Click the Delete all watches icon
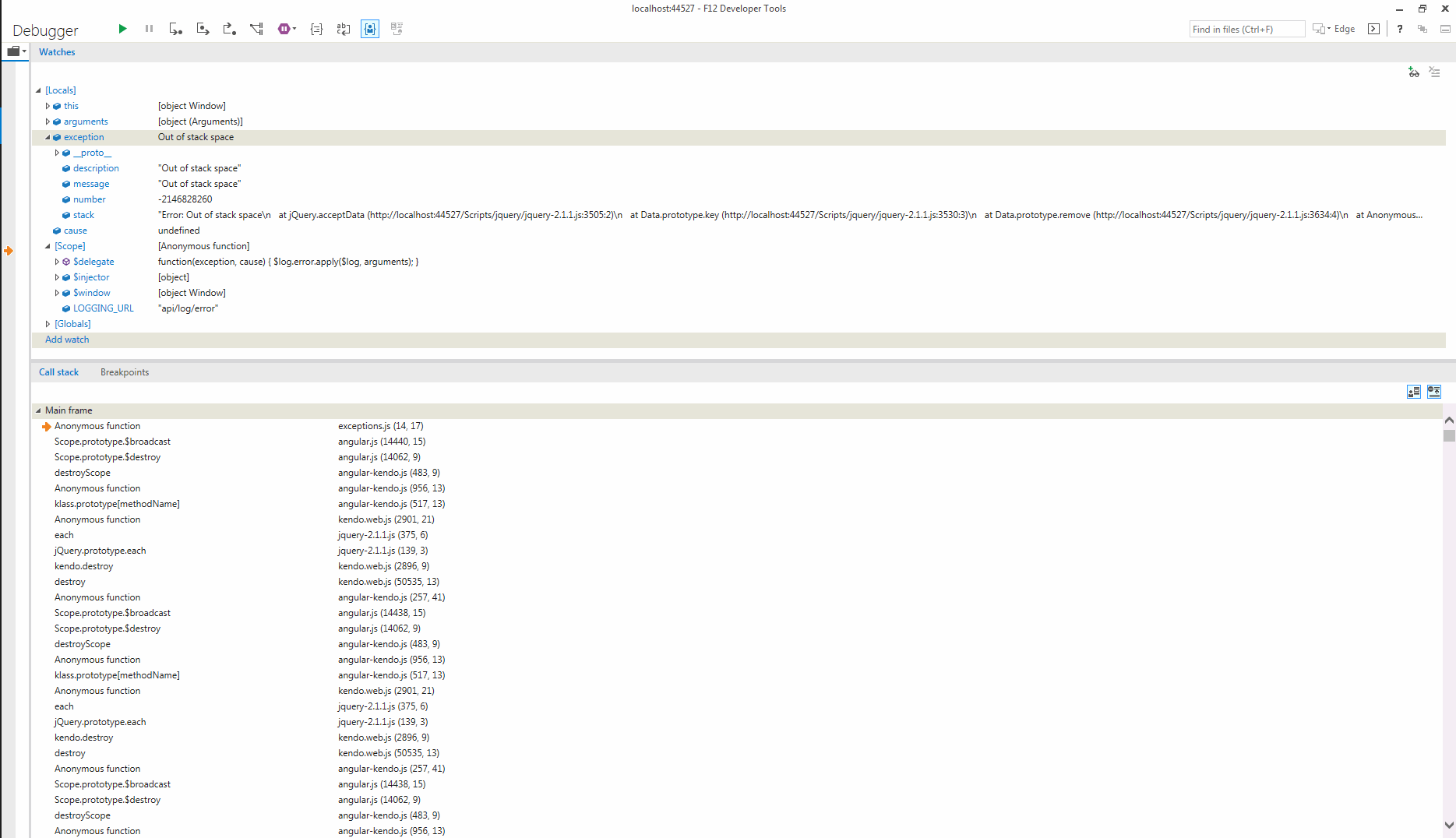The image size is (1456, 838). 1435,72
